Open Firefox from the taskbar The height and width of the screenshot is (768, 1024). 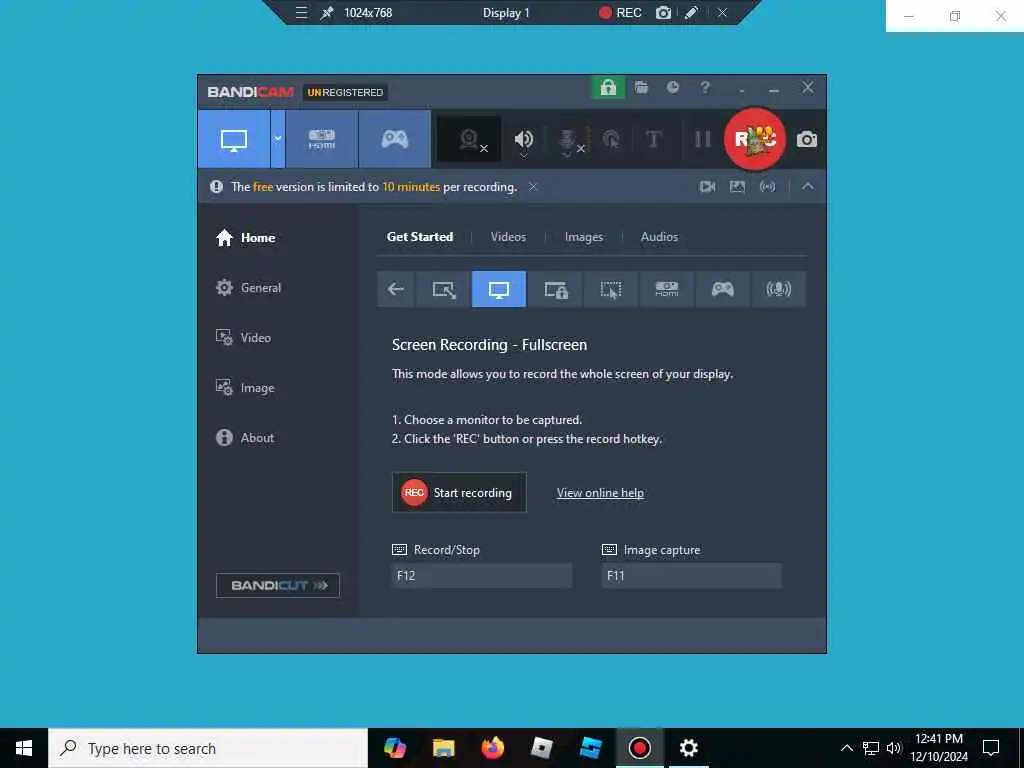click(x=492, y=748)
